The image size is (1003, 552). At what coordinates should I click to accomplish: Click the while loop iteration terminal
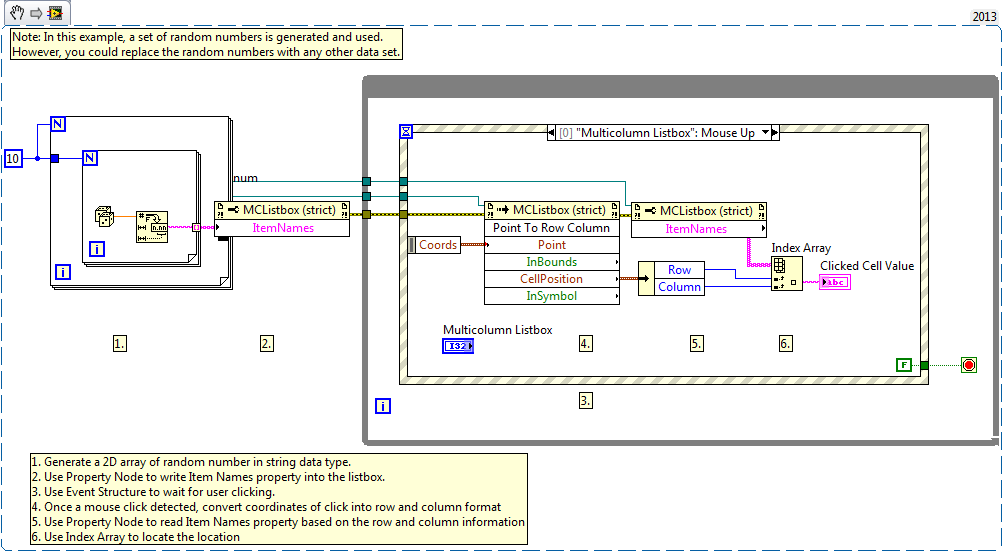[383, 406]
